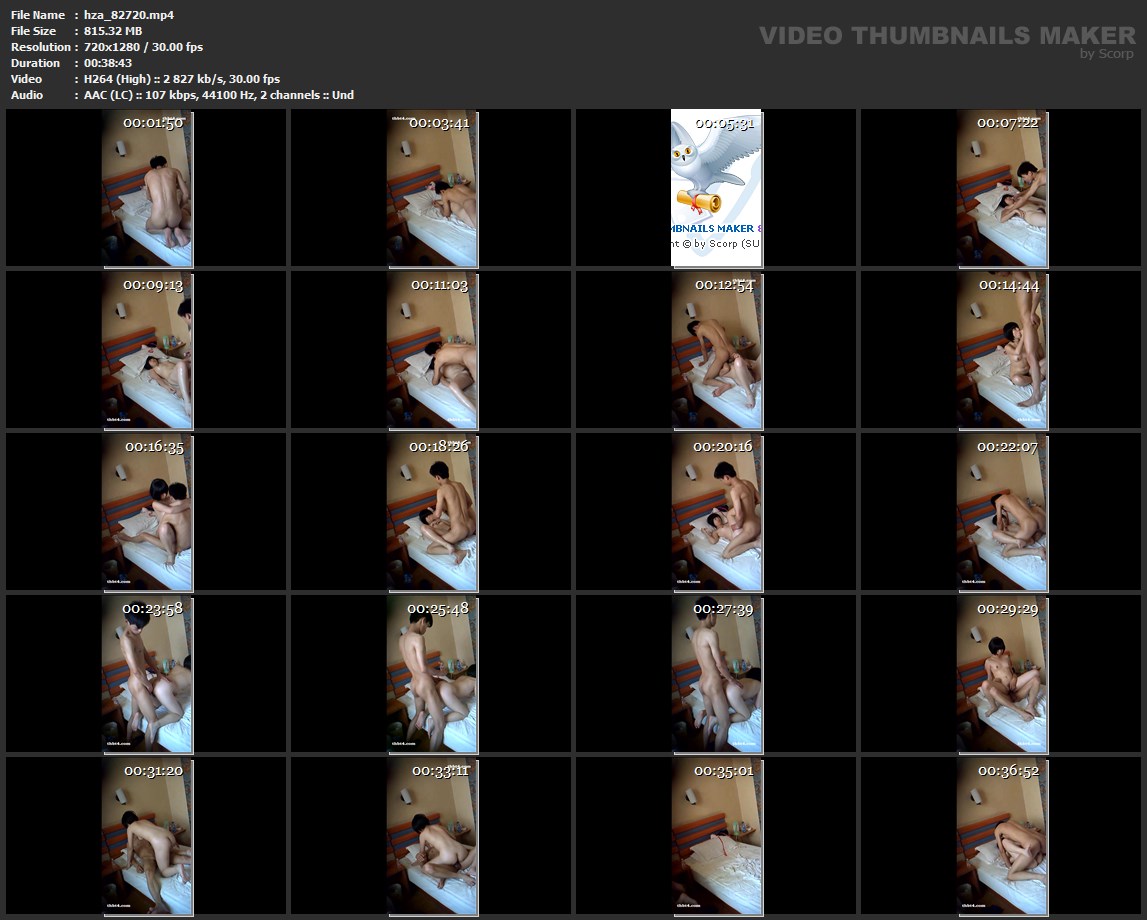This screenshot has width=1147, height=920.
Task: Select the frame marked 00:03:41
Action: coord(431,188)
